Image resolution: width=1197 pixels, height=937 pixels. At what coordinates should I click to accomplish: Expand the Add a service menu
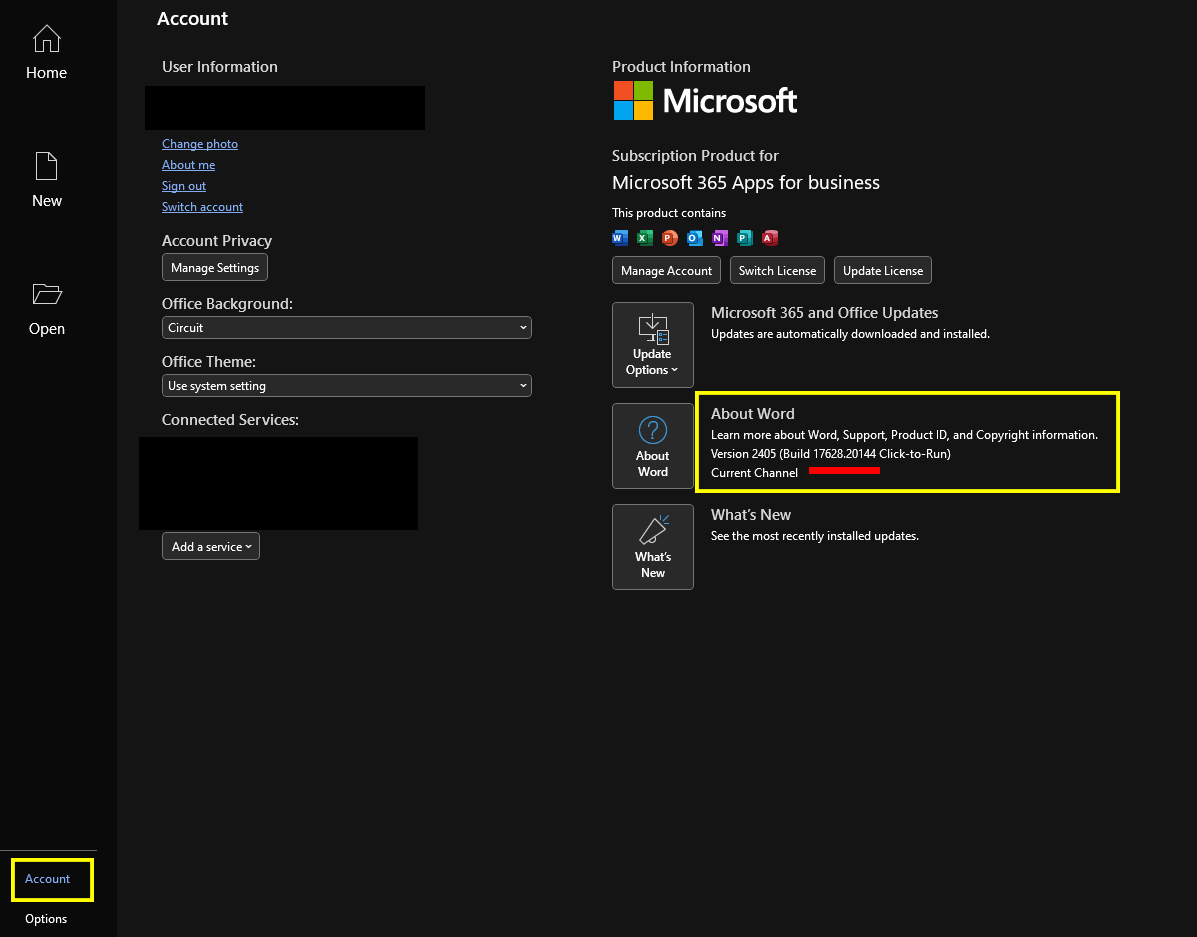coord(211,547)
